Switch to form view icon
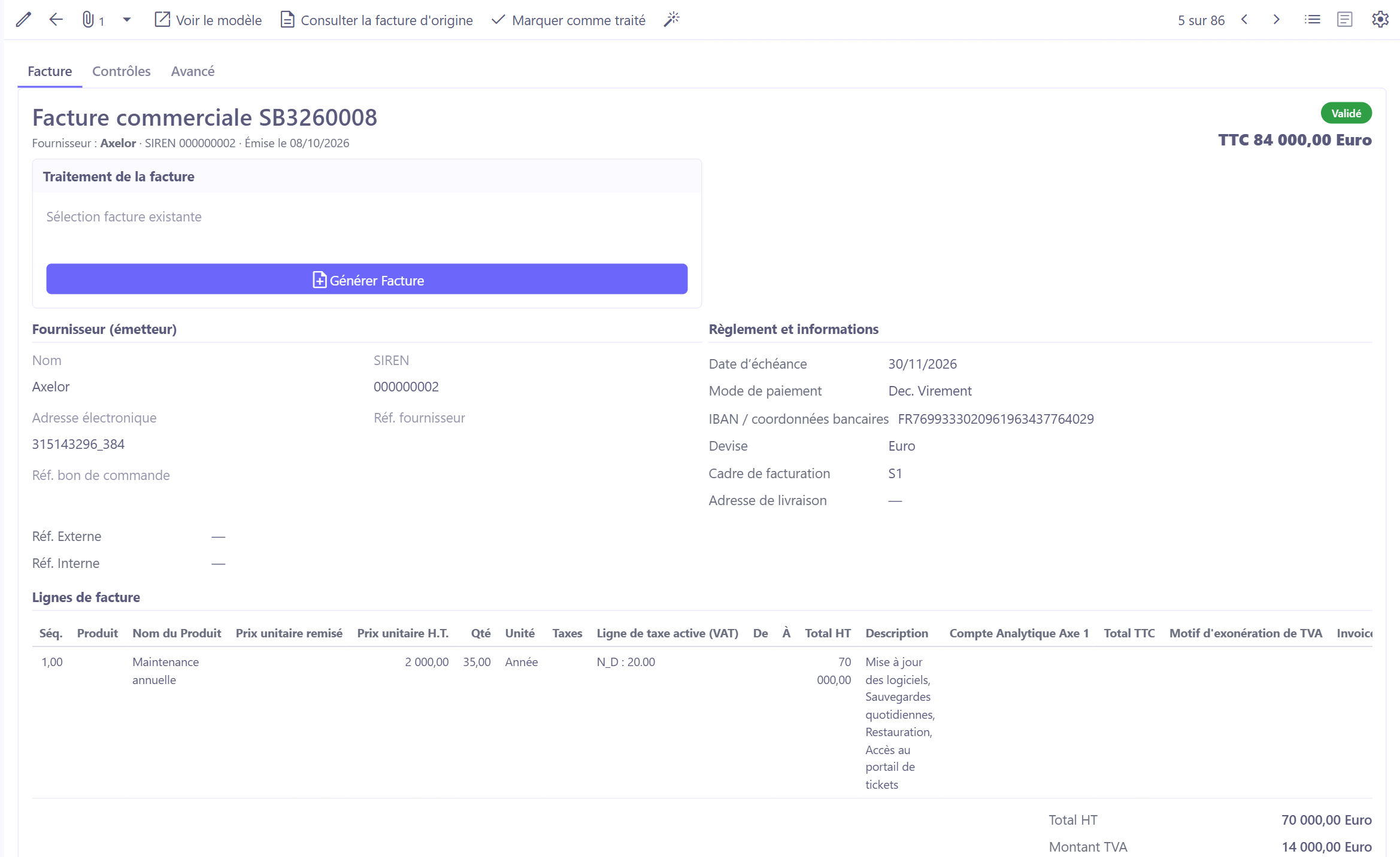 [1345, 20]
